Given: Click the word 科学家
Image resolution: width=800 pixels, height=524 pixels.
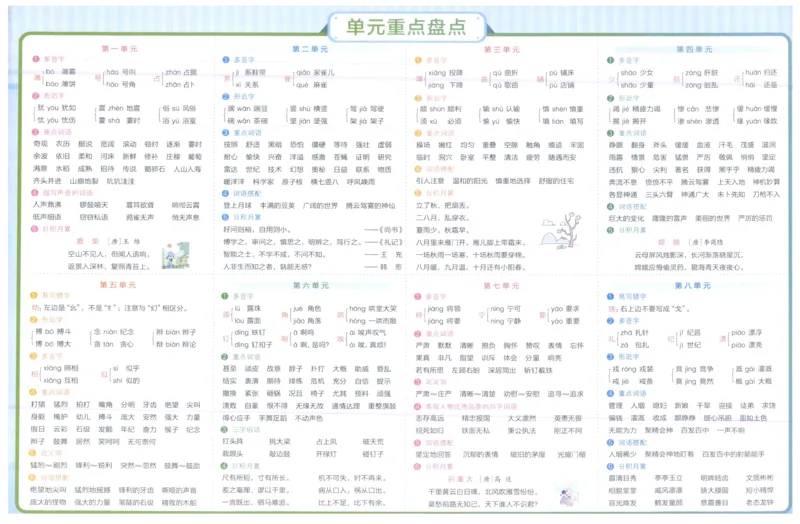Looking at the screenshot, I should 263,182.
